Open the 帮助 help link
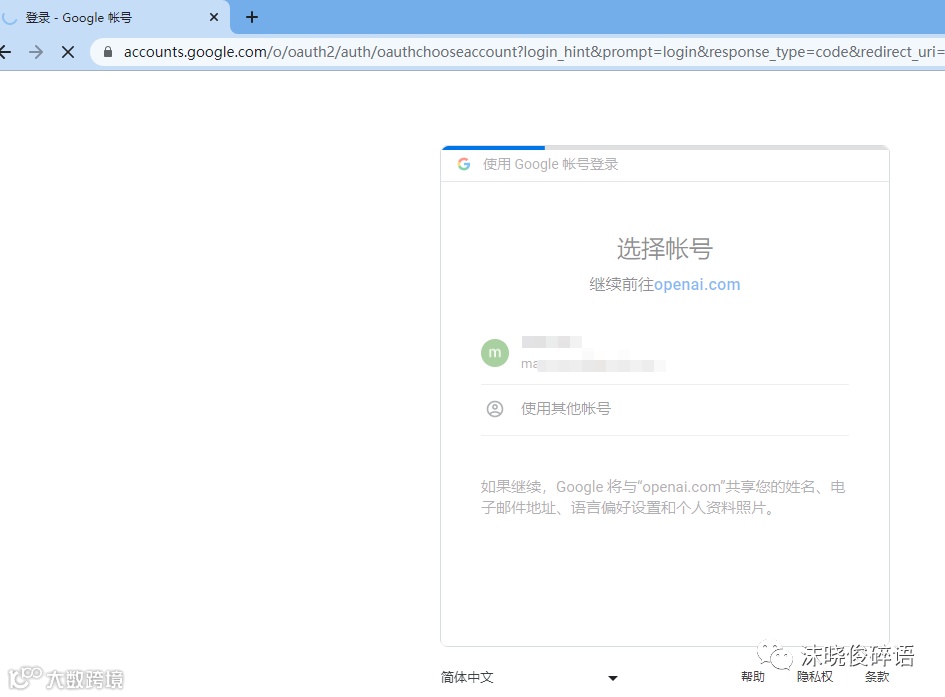Image resolution: width=945 pixels, height=697 pixels. coord(753,677)
